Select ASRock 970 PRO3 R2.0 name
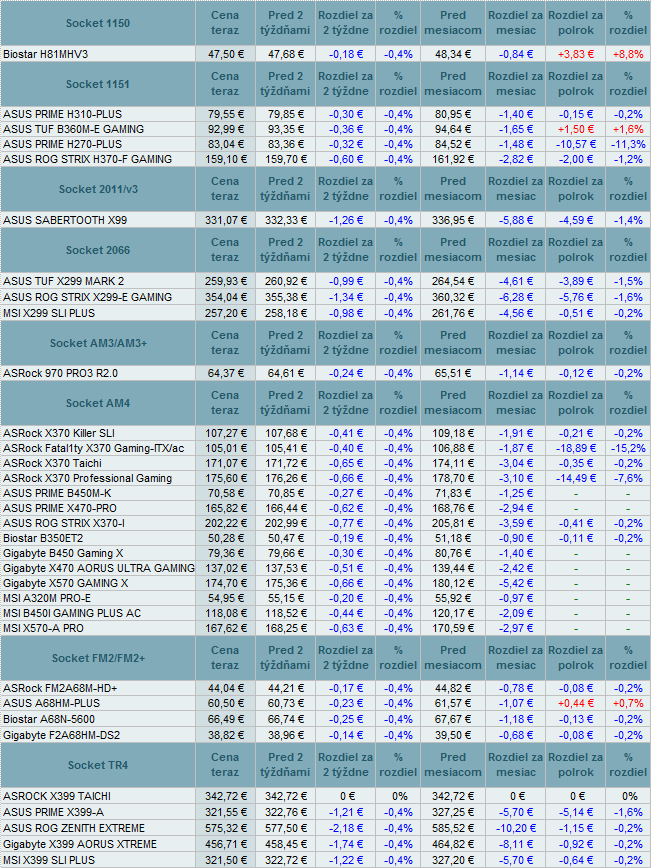651x868 pixels. pyautogui.click(x=60, y=373)
